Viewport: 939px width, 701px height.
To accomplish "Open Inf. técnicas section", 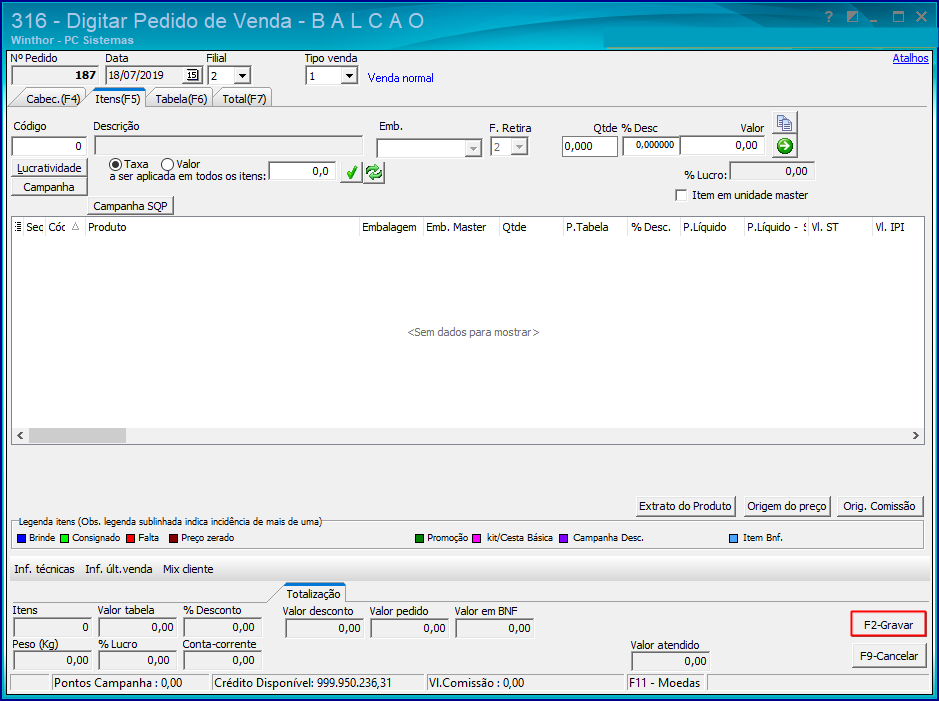I will (x=44, y=569).
